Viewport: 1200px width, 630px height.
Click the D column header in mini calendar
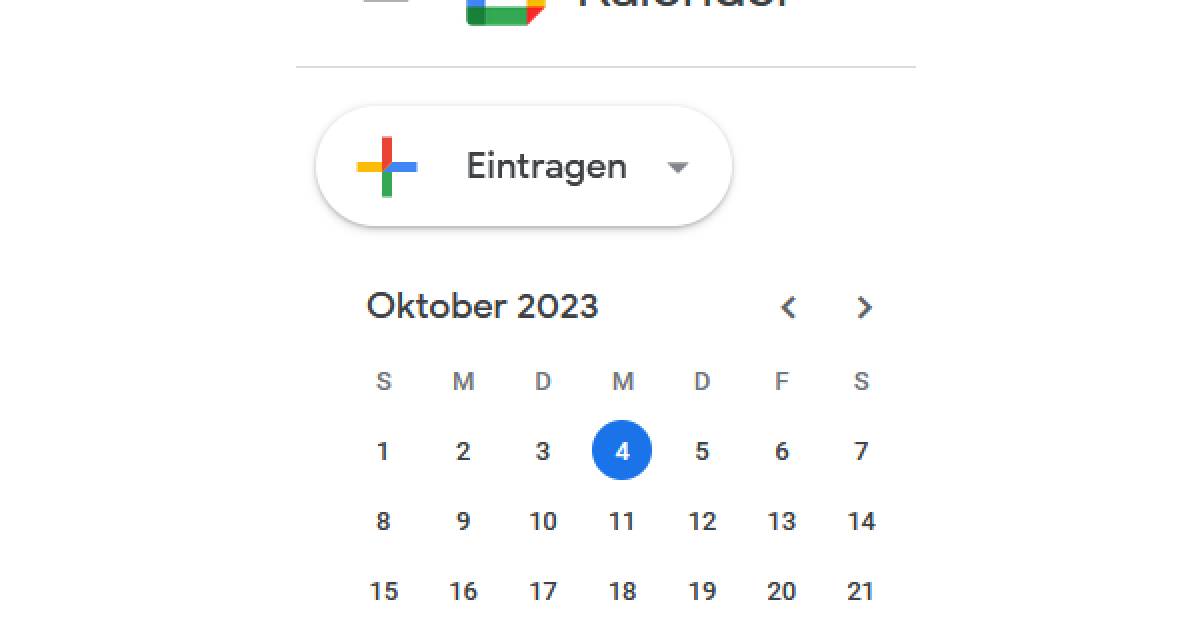(543, 381)
